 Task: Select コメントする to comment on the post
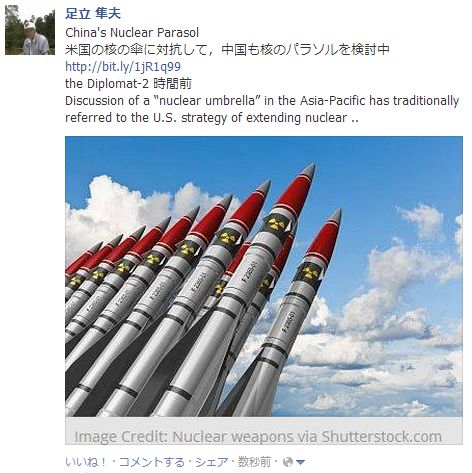(x=152, y=462)
